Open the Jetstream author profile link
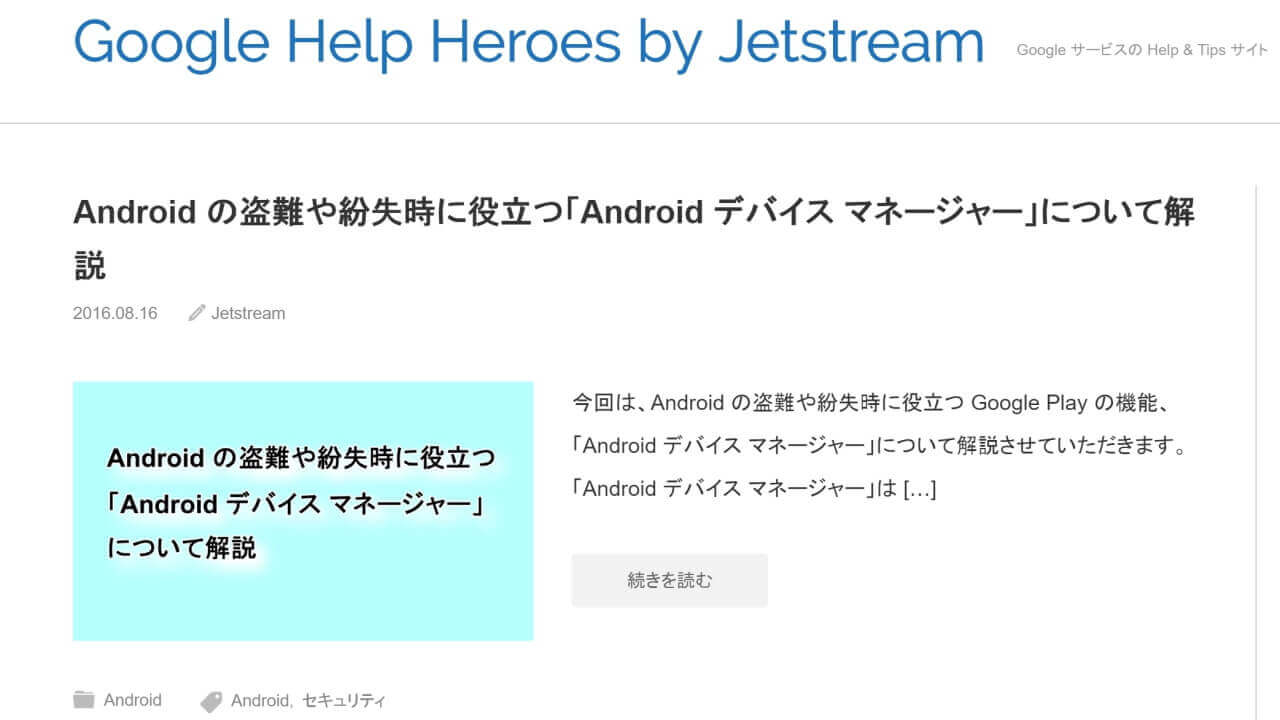The width and height of the screenshot is (1280, 720). [248, 313]
